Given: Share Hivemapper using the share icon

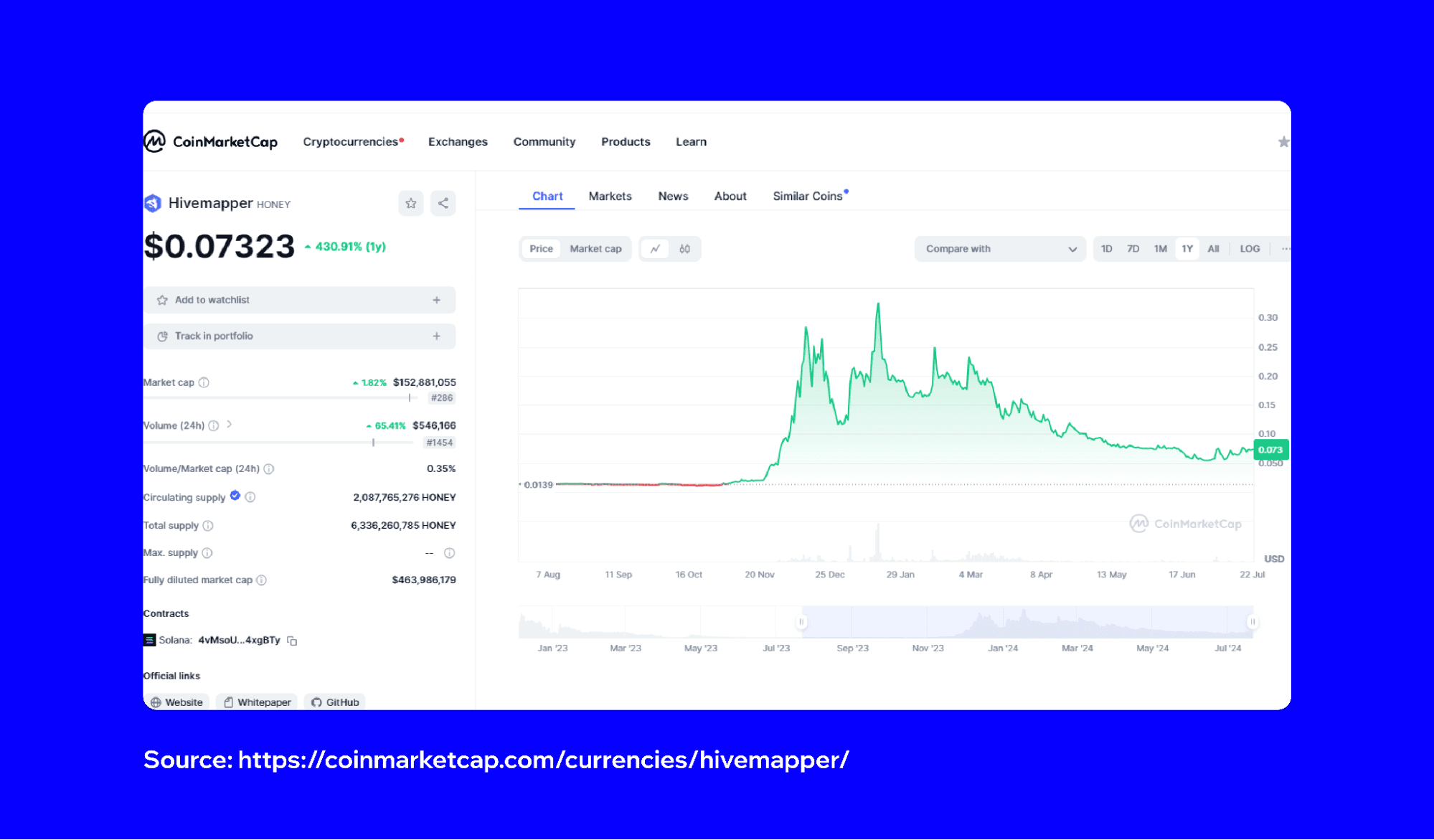Looking at the screenshot, I should (x=443, y=203).
